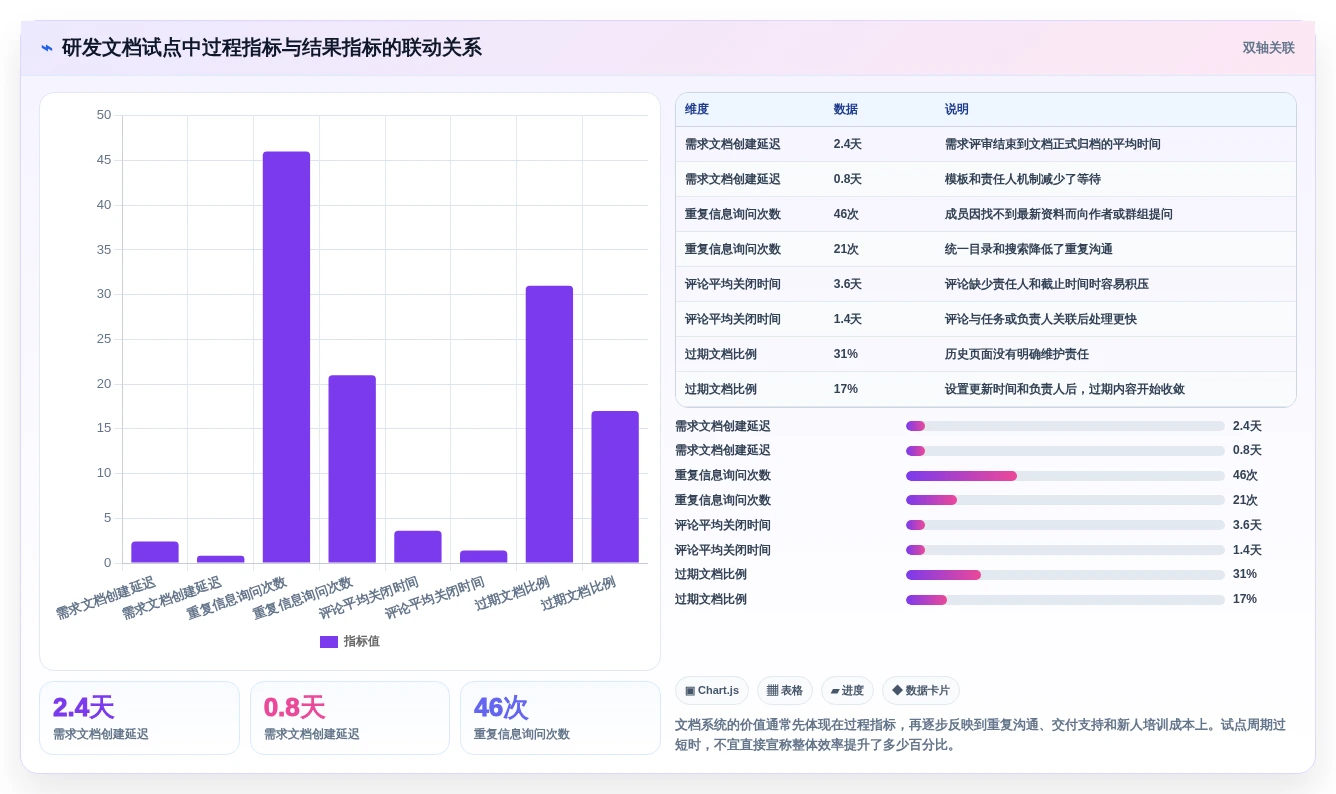This screenshot has width=1336, height=794.
Task: Open the 46次 重复信息询问次数 data card
Action: 560,718
